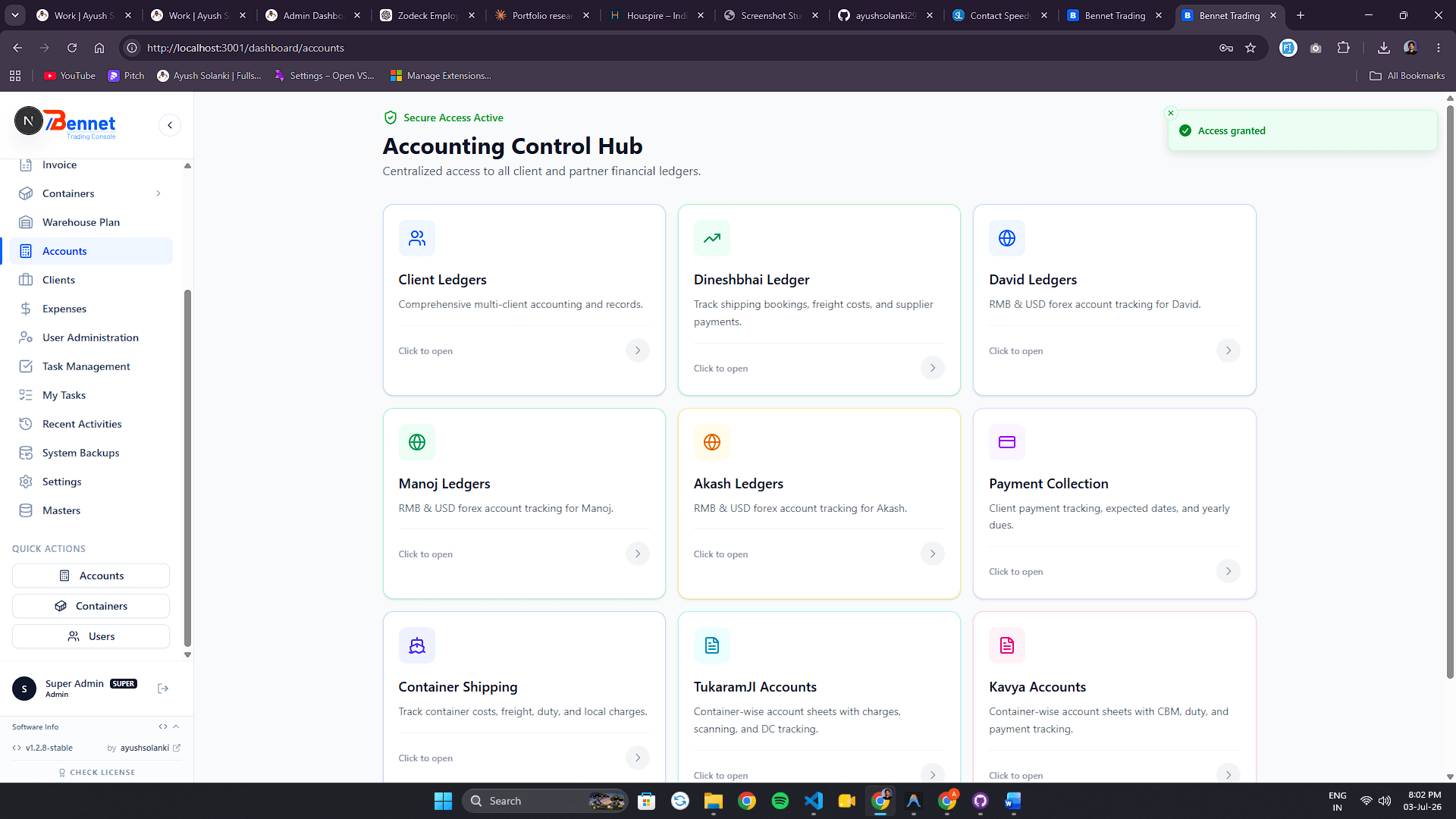This screenshot has height=819, width=1456.
Task: Click Container Shipping ship icon
Action: (416, 645)
